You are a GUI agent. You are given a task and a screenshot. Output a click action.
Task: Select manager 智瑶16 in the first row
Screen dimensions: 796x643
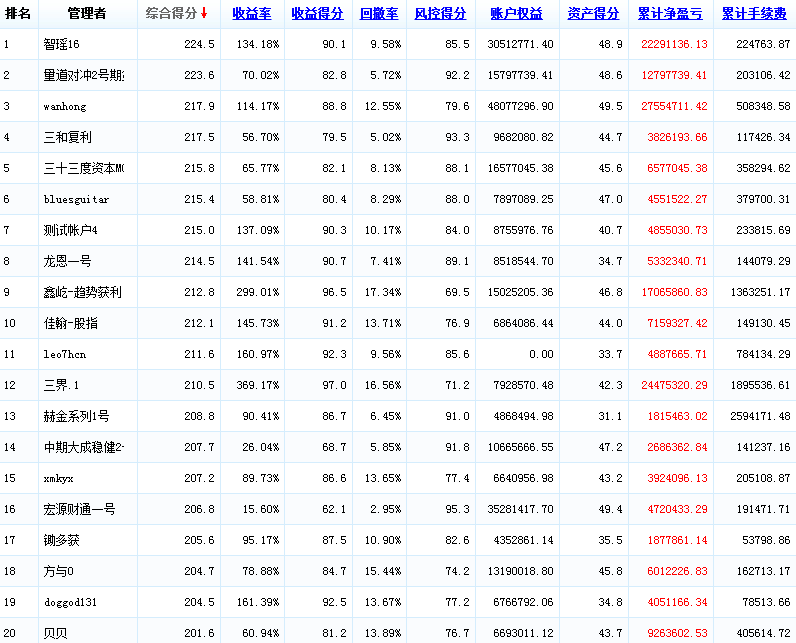tap(61, 45)
